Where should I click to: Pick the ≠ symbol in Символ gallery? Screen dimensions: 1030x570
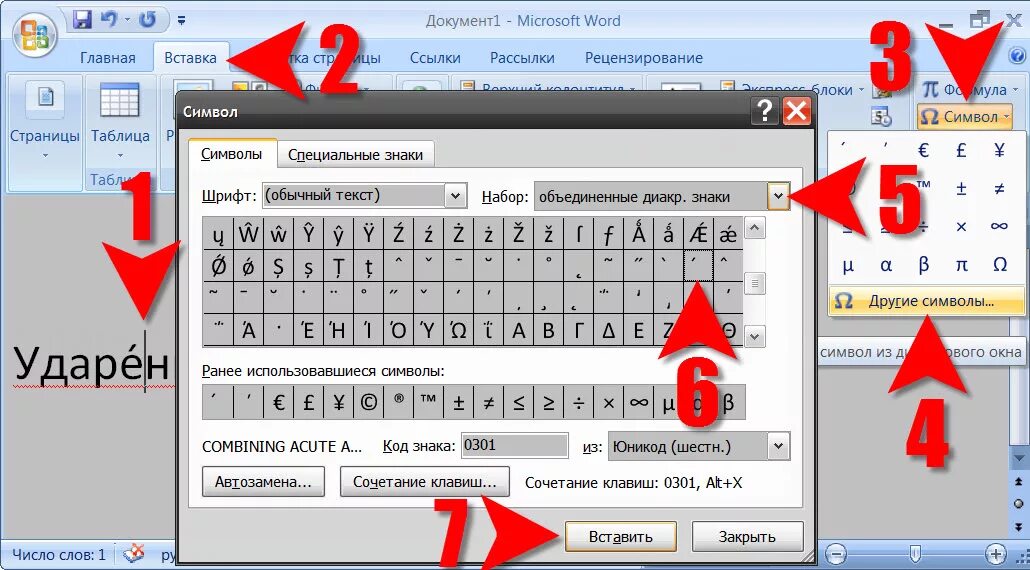coord(999,188)
